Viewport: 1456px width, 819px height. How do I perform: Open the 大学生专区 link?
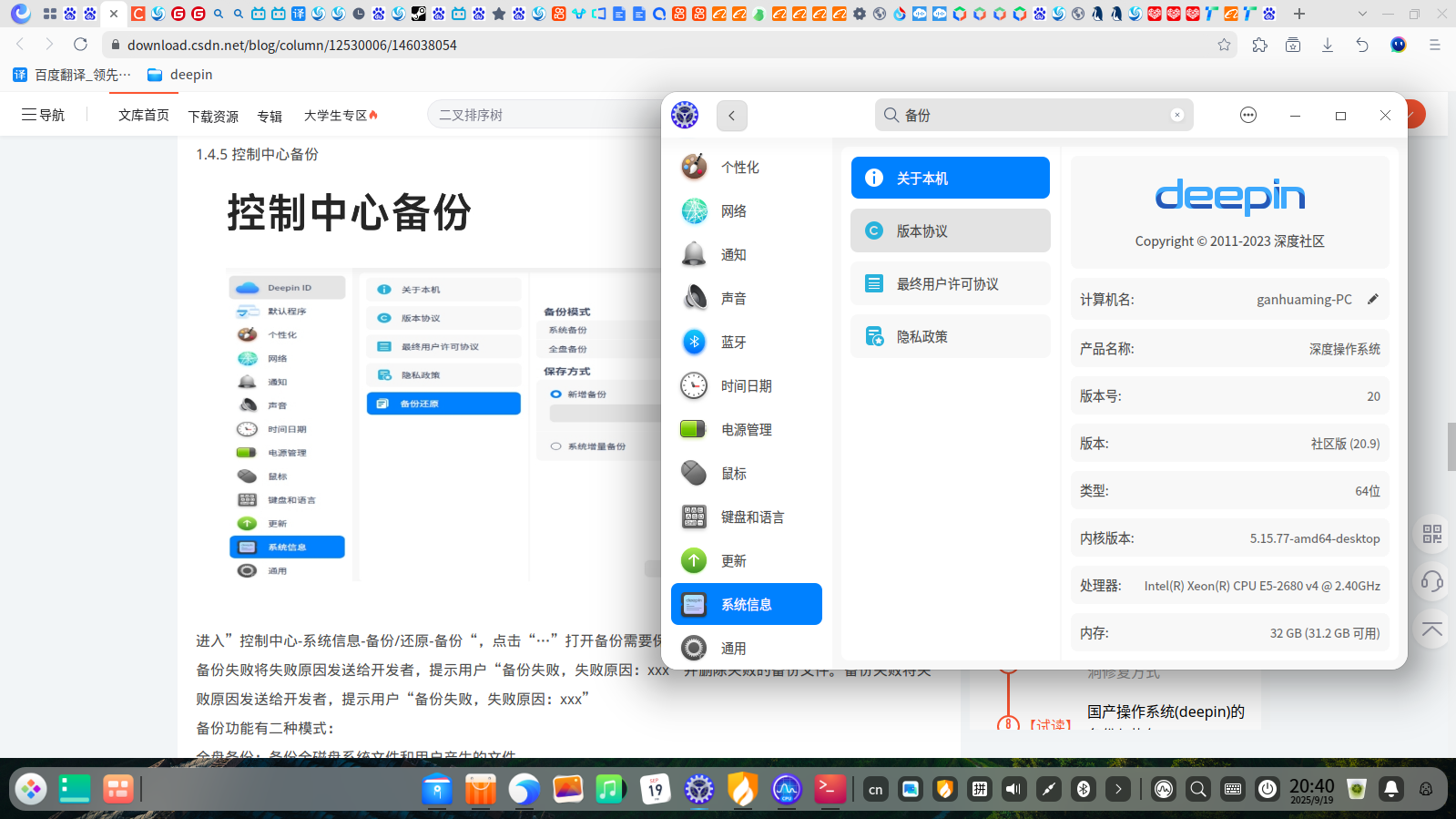(341, 116)
